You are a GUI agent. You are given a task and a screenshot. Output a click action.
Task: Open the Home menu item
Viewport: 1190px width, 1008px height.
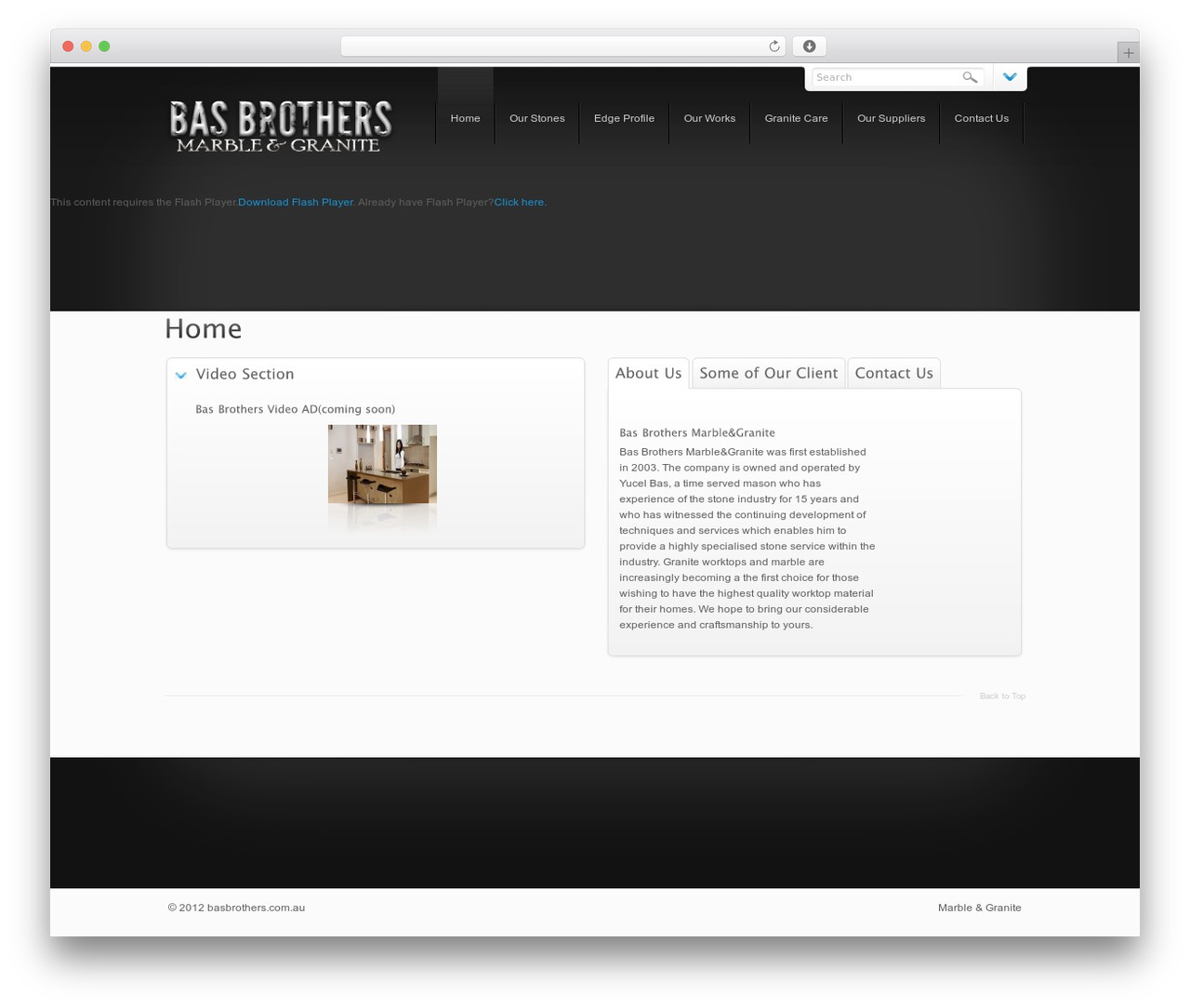click(465, 118)
